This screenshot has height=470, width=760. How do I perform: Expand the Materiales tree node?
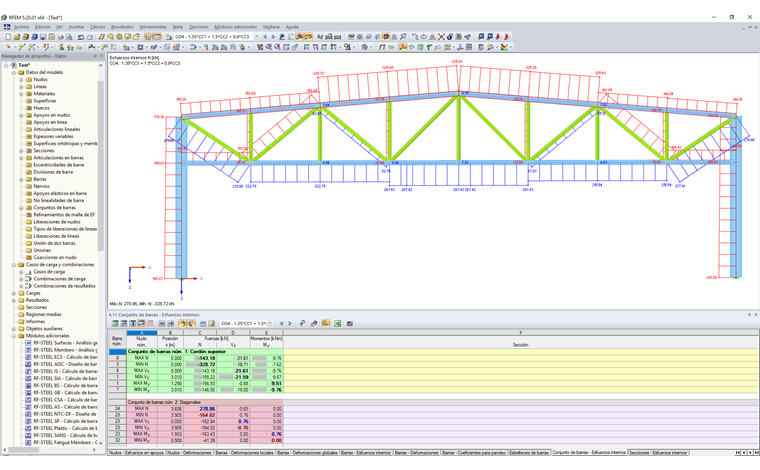click(21, 94)
